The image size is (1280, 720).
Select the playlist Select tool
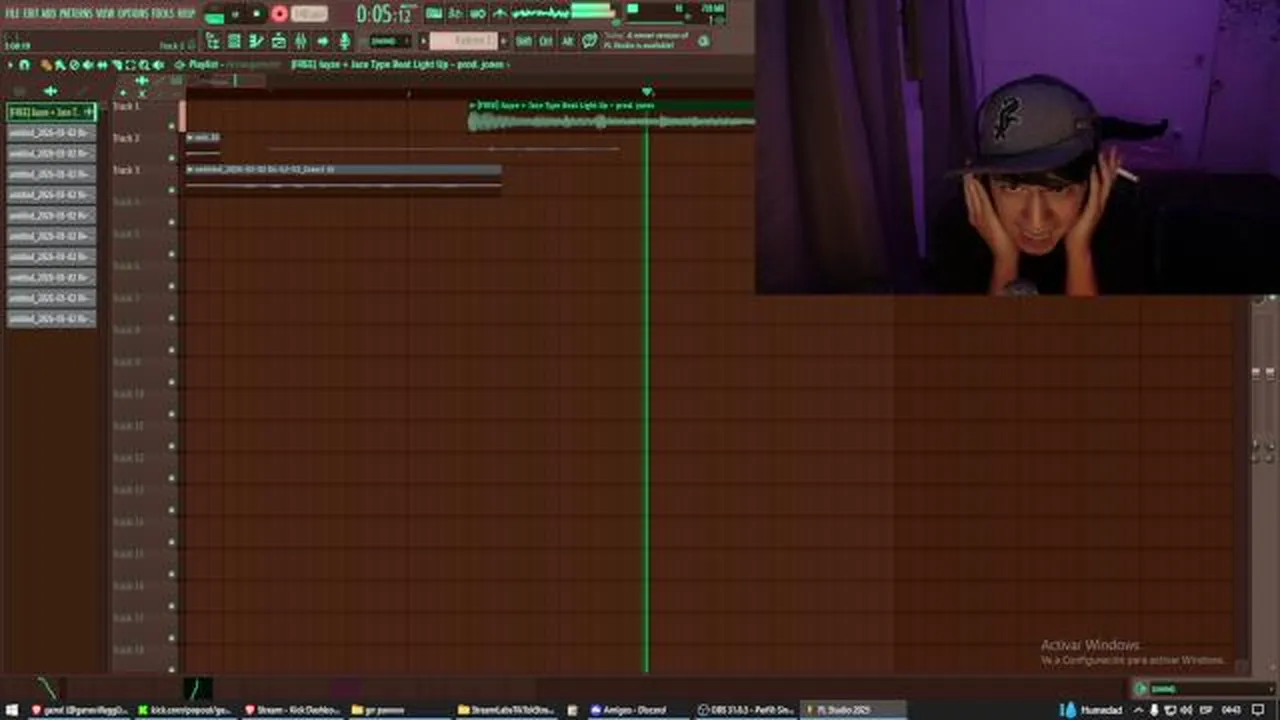tap(130, 65)
